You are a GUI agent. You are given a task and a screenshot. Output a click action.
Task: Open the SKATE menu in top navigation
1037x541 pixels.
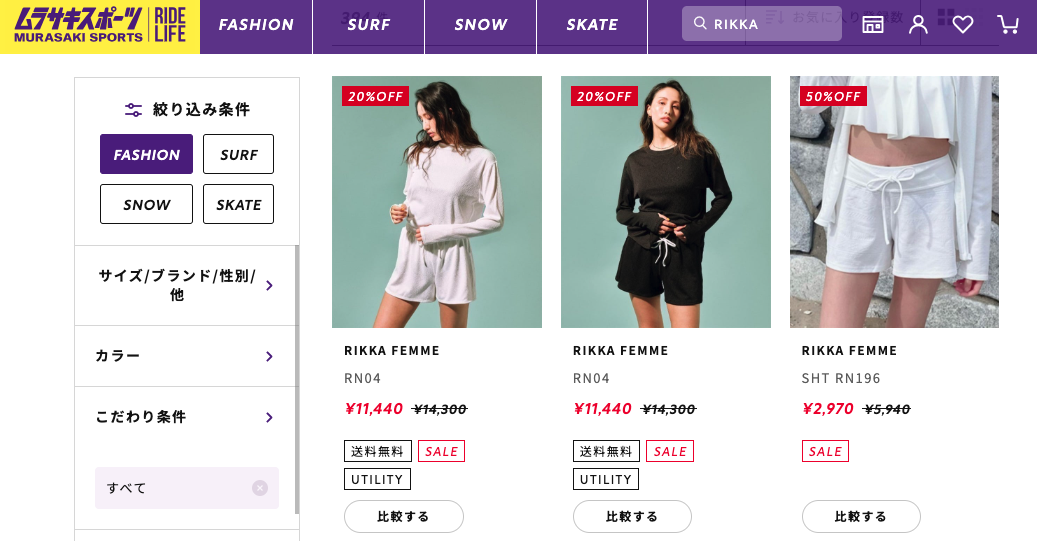(592, 25)
